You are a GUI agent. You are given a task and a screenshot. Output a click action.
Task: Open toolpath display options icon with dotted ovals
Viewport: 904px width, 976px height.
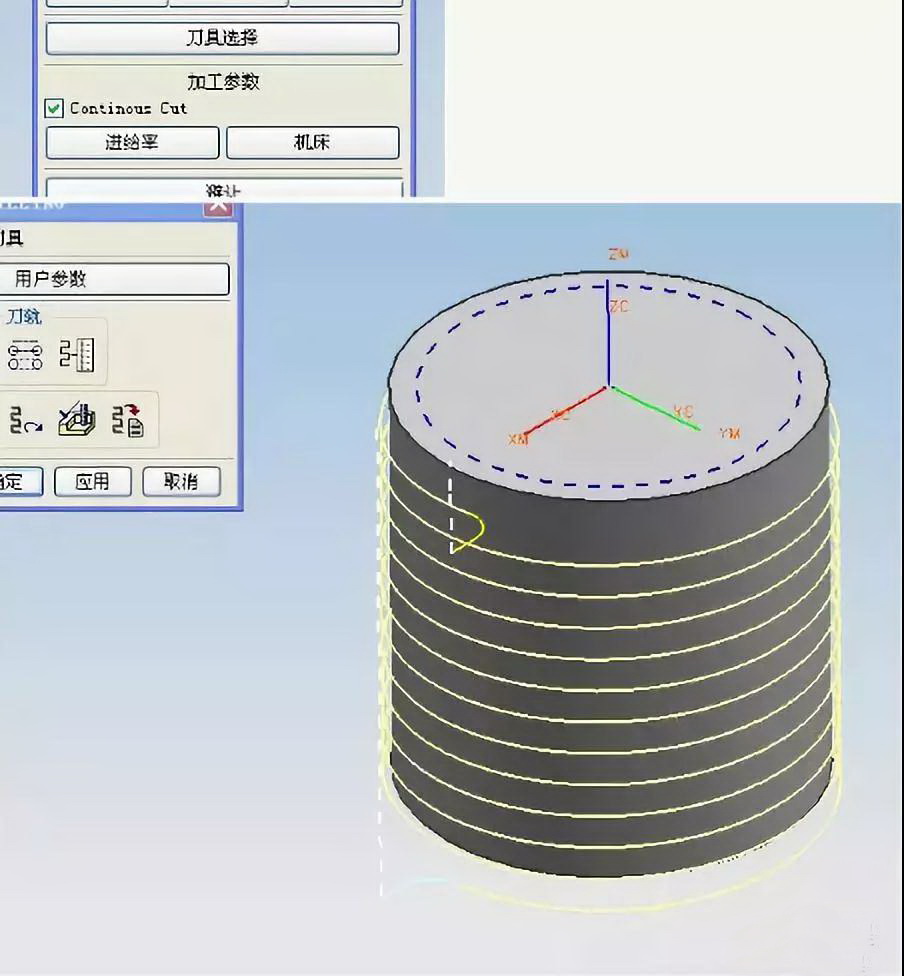(x=25, y=355)
